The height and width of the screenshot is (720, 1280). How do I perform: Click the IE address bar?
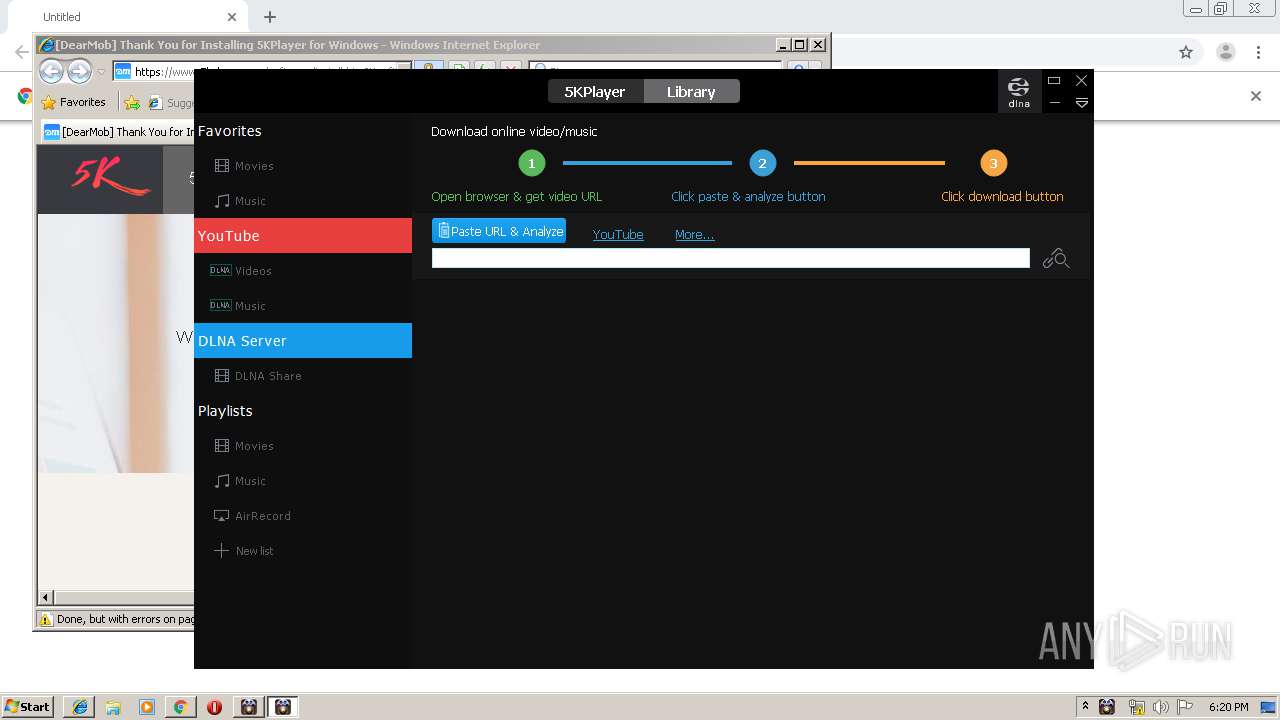click(x=262, y=71)
